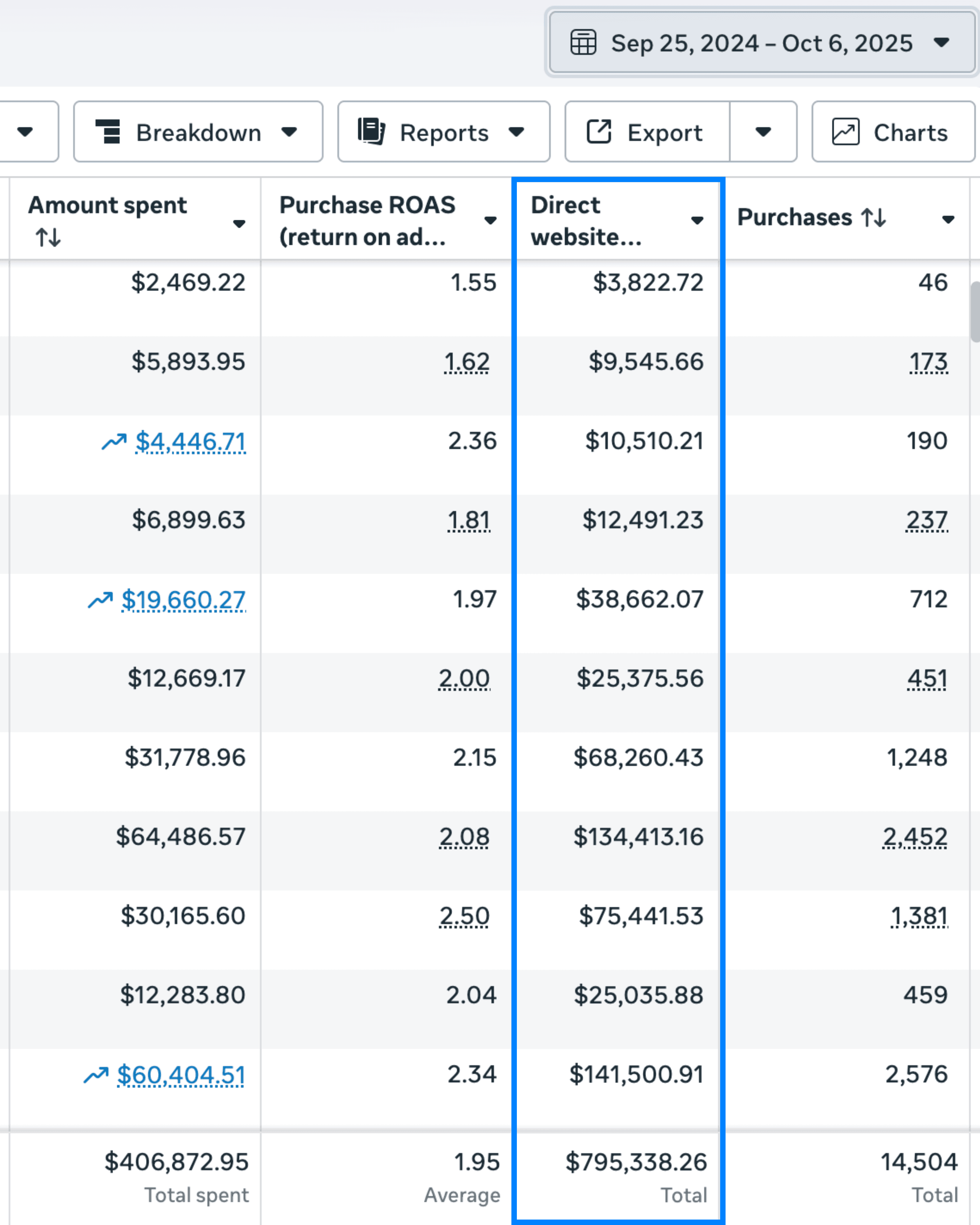Open the Sep 25, 2024 – Oct 6, 2025 date dropdown
Image resolution: width=980 pixels, height=1225 pixels.
pos(761,43)
